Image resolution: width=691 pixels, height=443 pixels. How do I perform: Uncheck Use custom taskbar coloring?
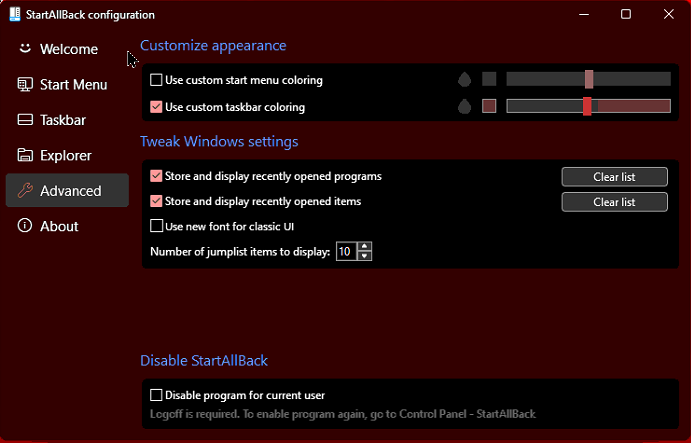[156, 107]
